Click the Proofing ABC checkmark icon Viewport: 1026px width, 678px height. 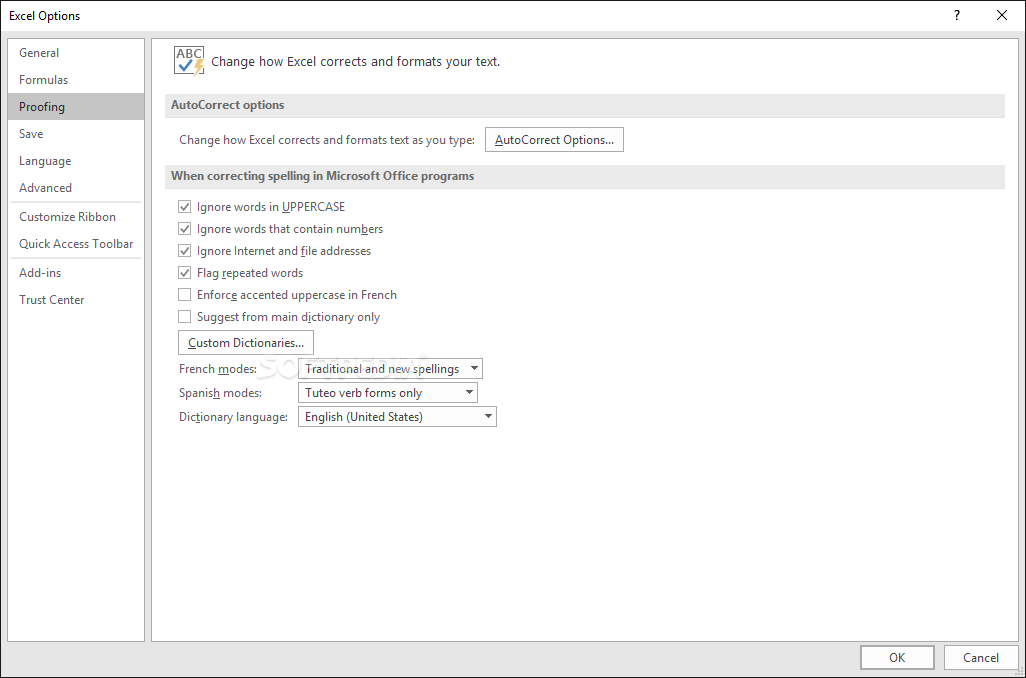pos(189,61)
